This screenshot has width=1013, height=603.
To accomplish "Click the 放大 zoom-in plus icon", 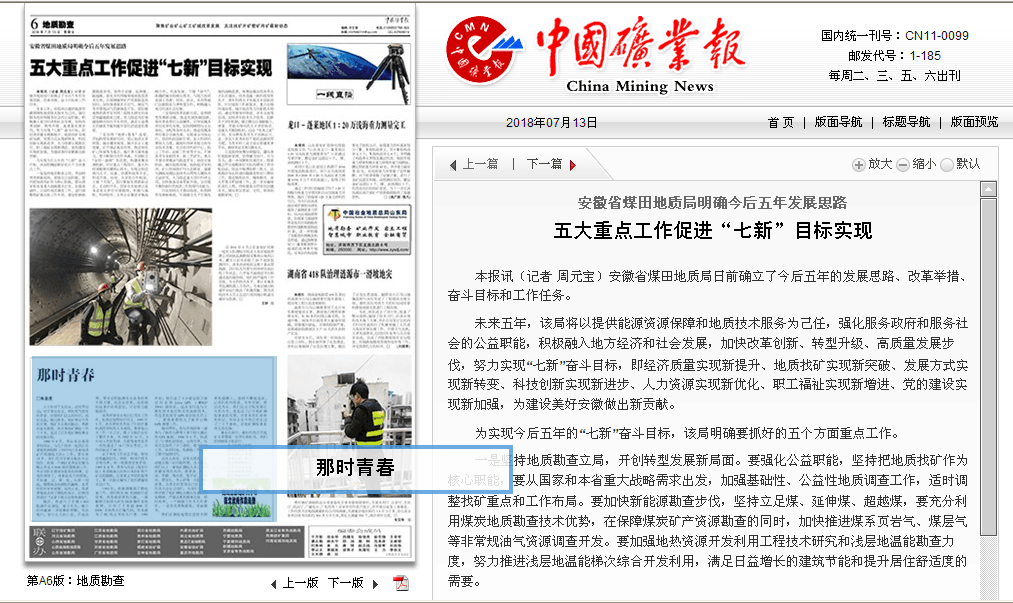I will 857,164.
